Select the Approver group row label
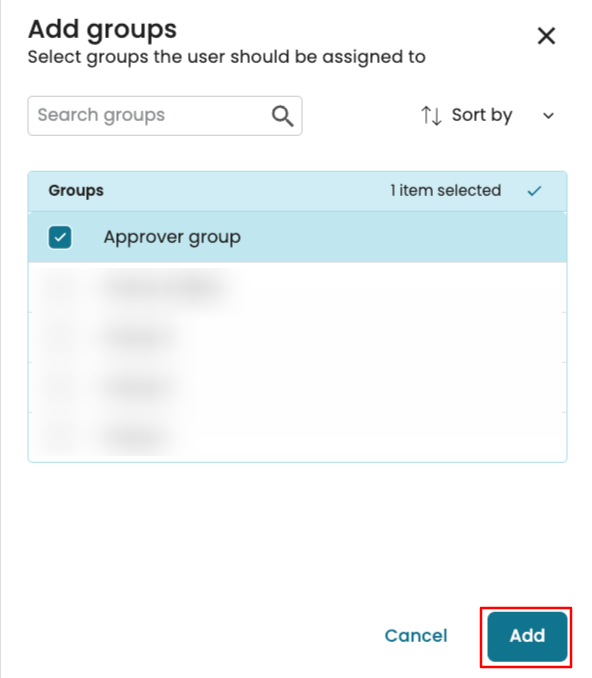This screenshot has height=678, width=592. (172, 237)
